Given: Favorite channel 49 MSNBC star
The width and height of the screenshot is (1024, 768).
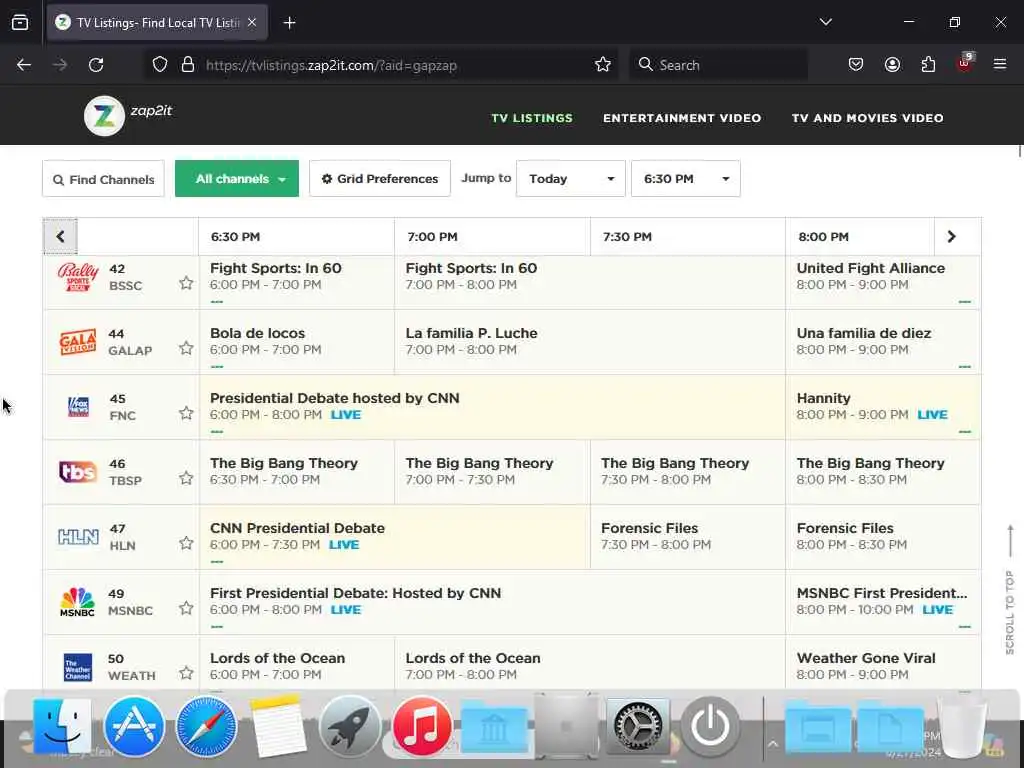Looking at the screenshot, I should tap(186, 608).
